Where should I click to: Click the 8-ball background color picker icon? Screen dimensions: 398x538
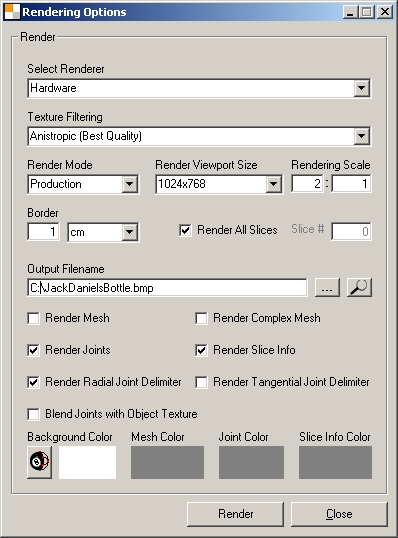[39, 462]
